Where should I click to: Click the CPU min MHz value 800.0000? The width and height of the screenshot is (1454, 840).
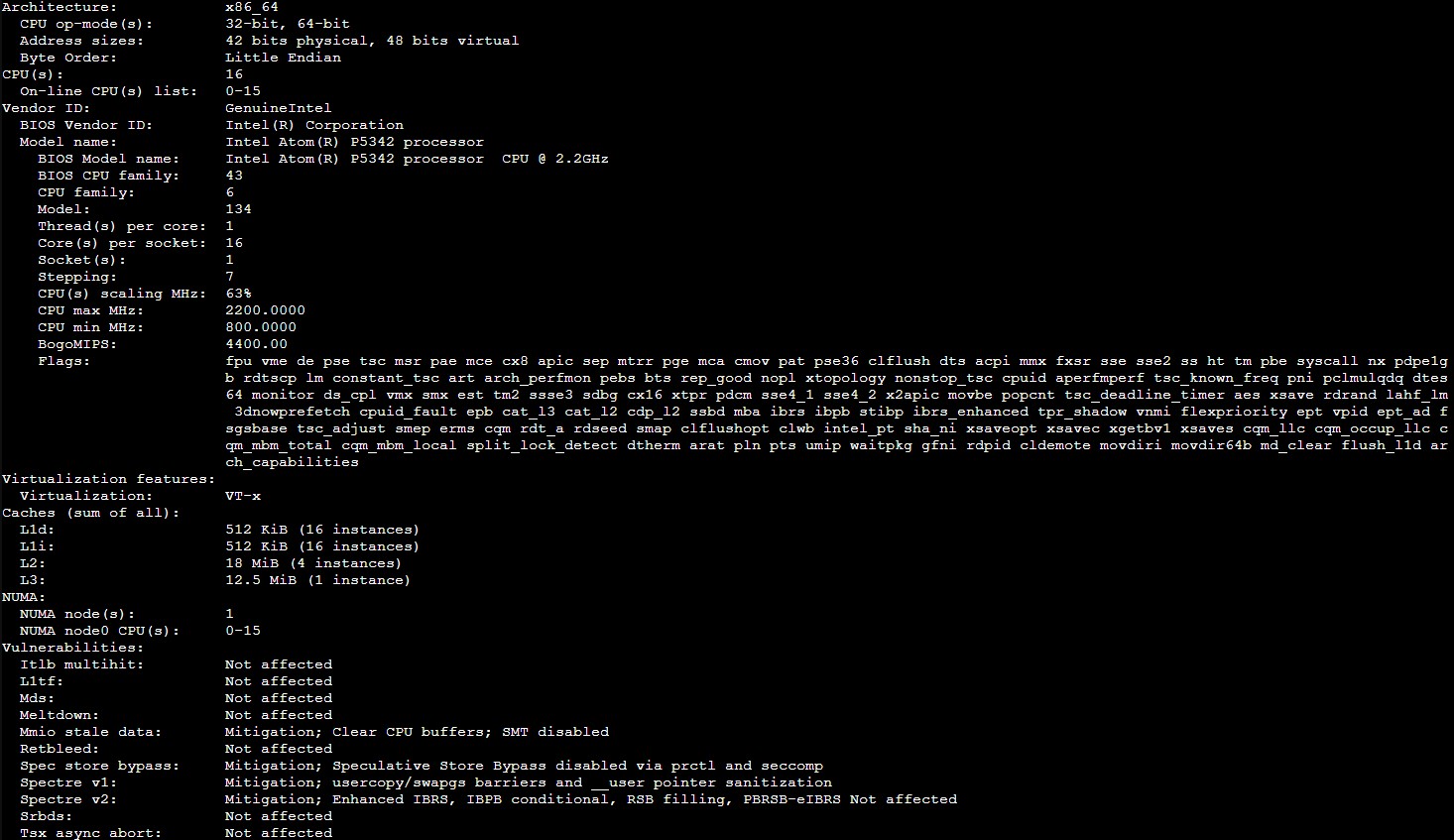(261, 327)
